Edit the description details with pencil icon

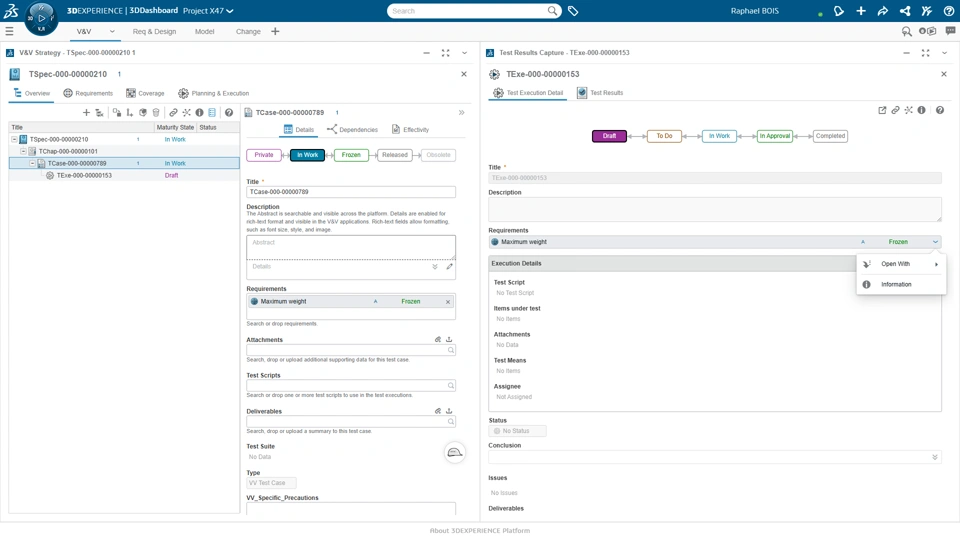(449, 266)
